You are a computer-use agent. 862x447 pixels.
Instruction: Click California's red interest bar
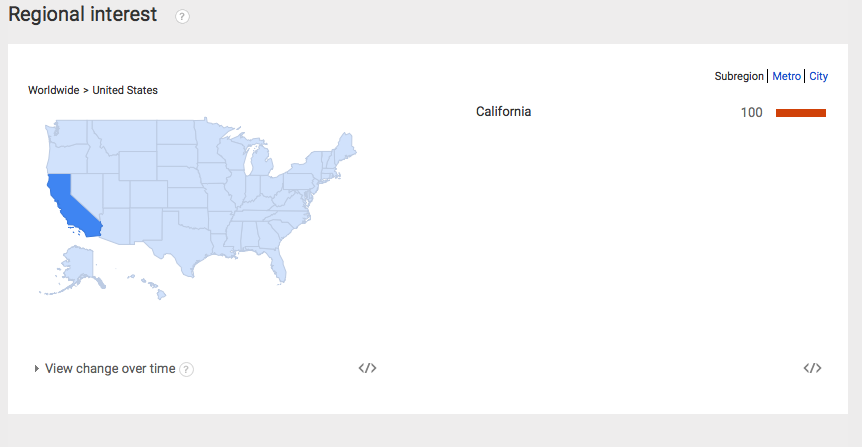800,113
